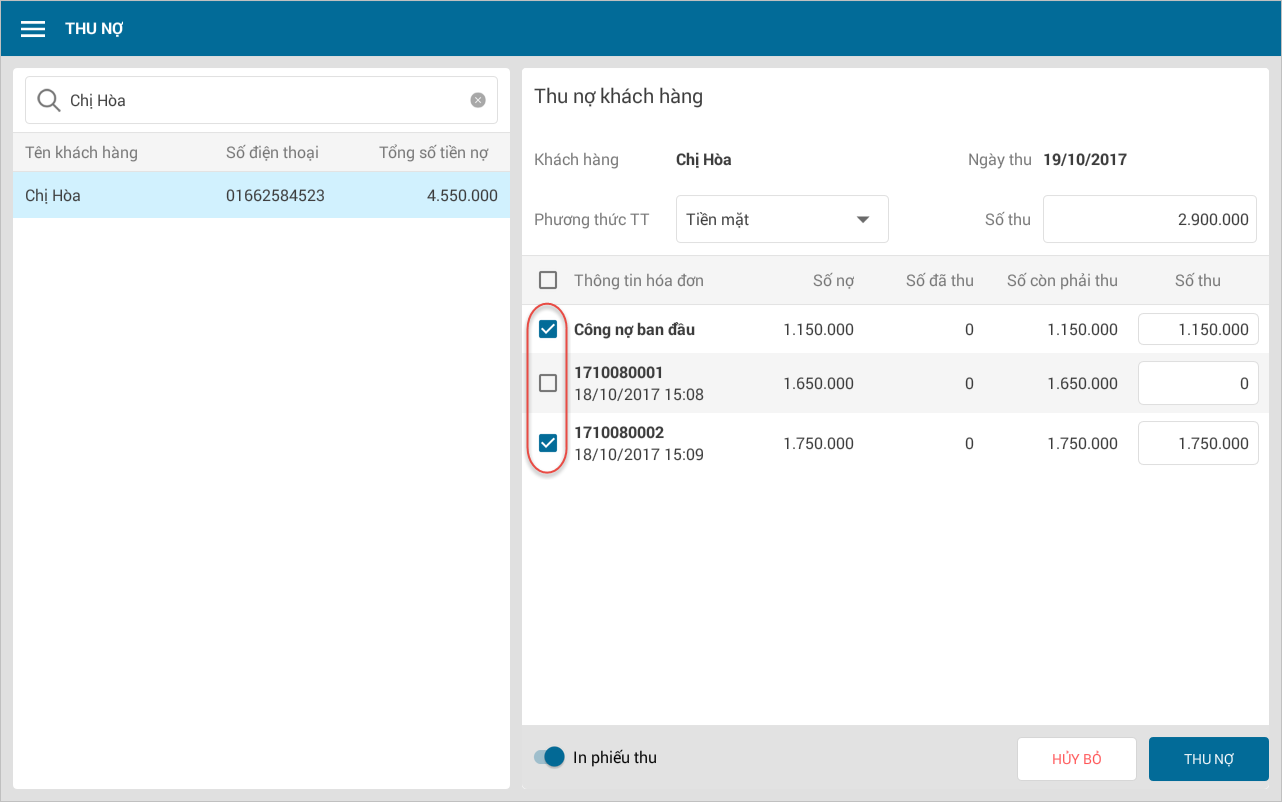Image resolution: width=1282 pixels, height=802 pixels.
Task: Check invoice 1710080001 checkbox
Action: click(548, 383)
